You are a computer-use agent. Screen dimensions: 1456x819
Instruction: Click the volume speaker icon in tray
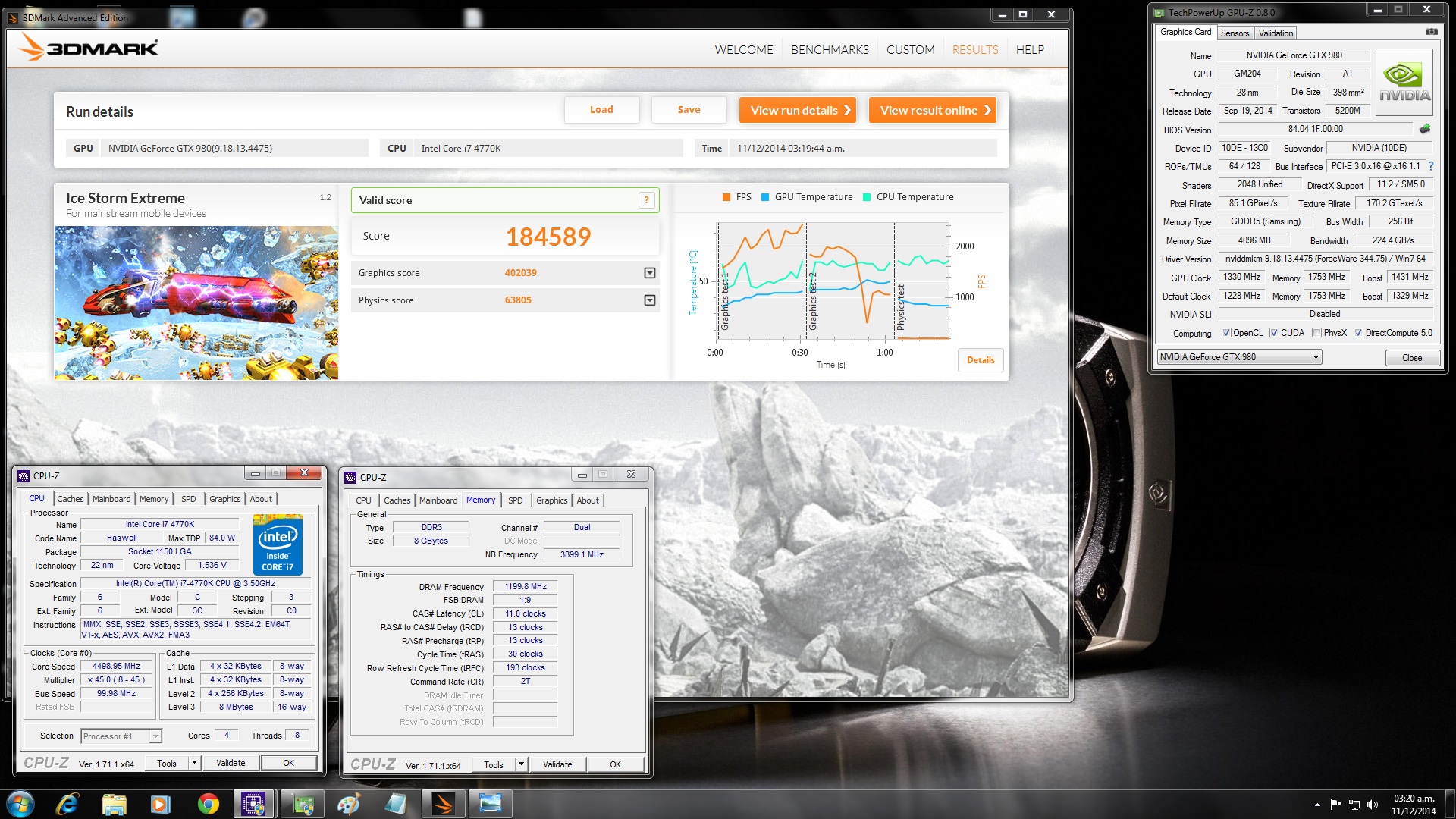click(x=1372, y=805)
